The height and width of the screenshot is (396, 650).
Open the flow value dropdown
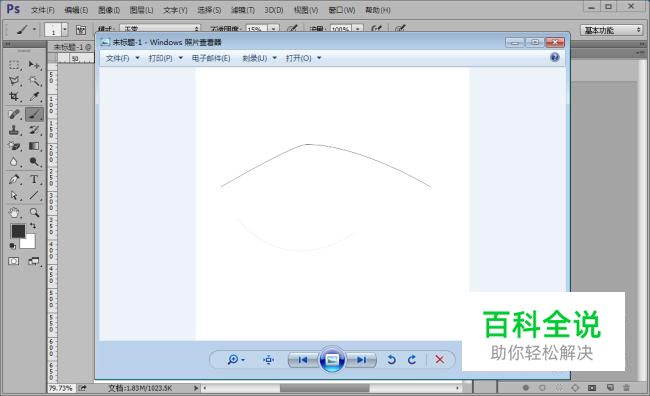click(x=358, y=29)
